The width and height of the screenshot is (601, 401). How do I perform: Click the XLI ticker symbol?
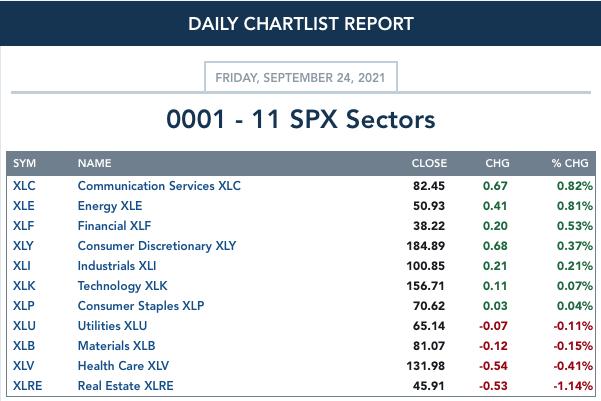tap(21, 266)
